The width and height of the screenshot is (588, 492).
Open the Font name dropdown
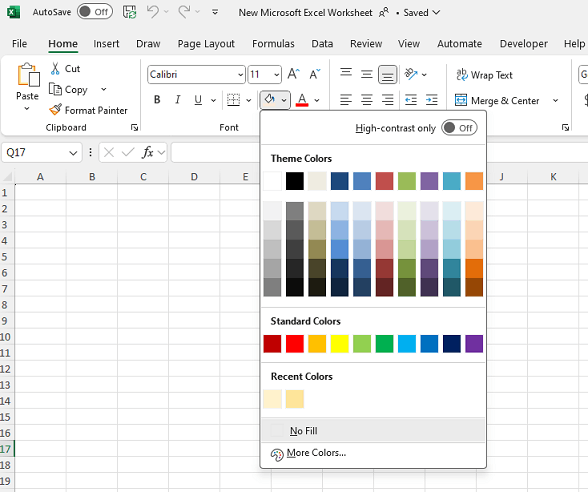(240, 74)
